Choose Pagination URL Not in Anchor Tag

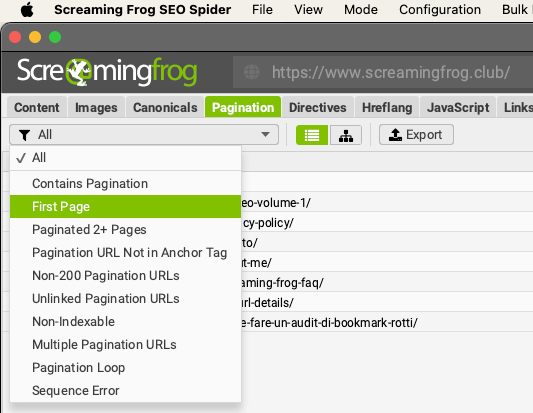point(125,253)
